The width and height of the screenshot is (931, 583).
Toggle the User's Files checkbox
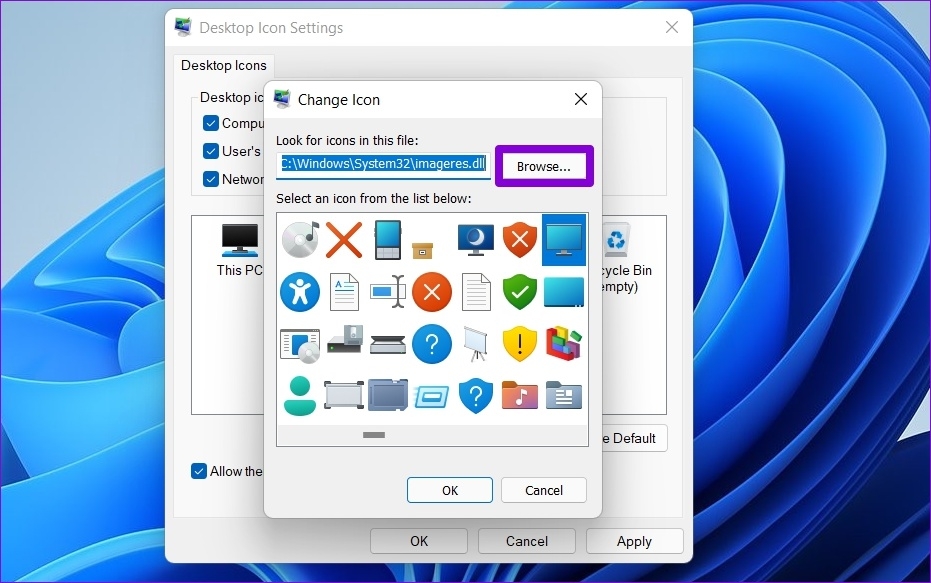[210, 151]
